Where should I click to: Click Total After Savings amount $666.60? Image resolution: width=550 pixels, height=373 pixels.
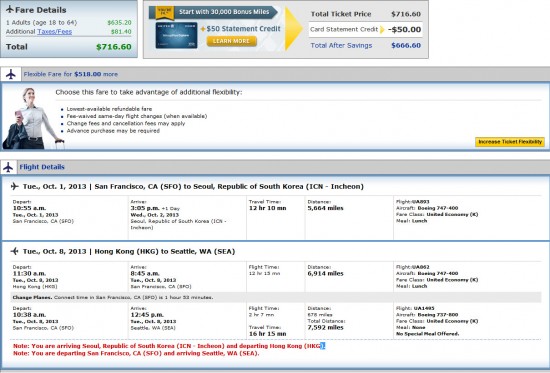pyautogui.click(x=406, y=45)
